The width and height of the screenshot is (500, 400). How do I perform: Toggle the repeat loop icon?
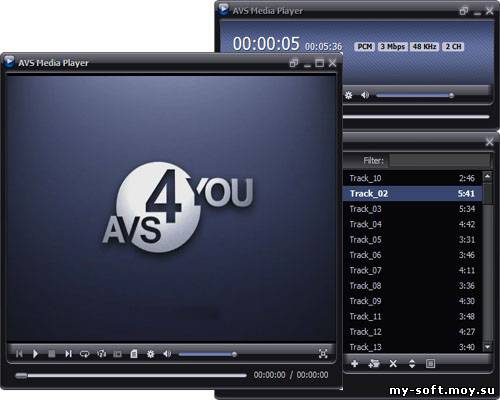point(85,354)
